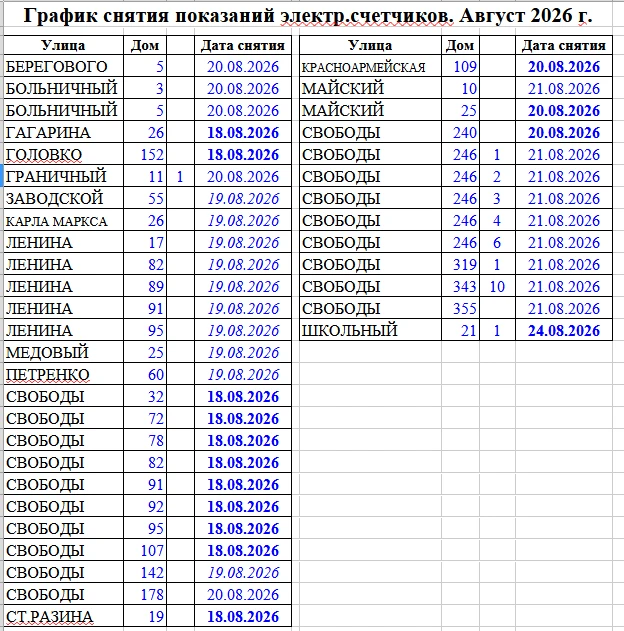Select house number 152 of ГОЛОВКО
The height and width of the screenshot is (631, 624).
[145, 155]
